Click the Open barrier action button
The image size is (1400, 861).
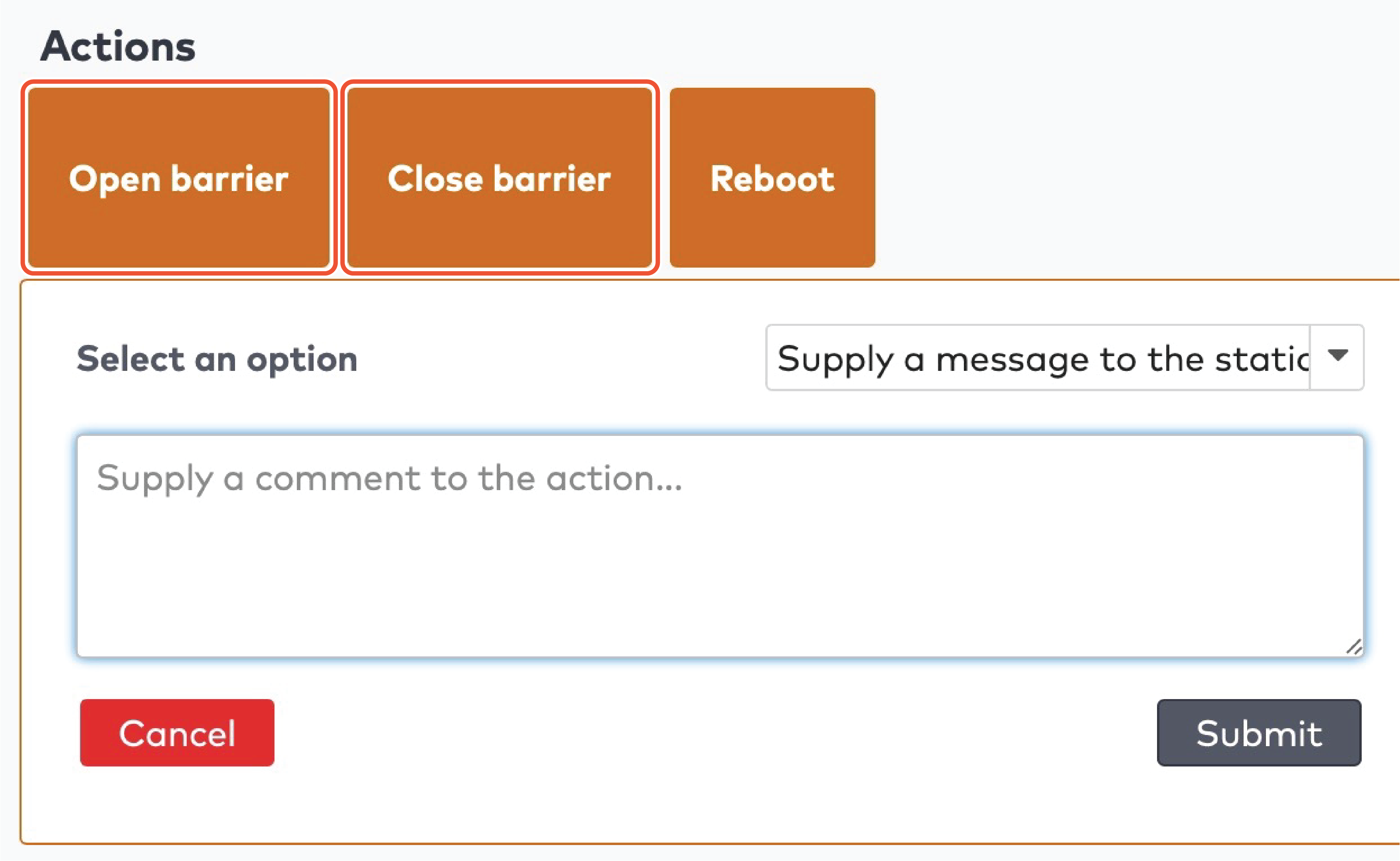(178, 178)
